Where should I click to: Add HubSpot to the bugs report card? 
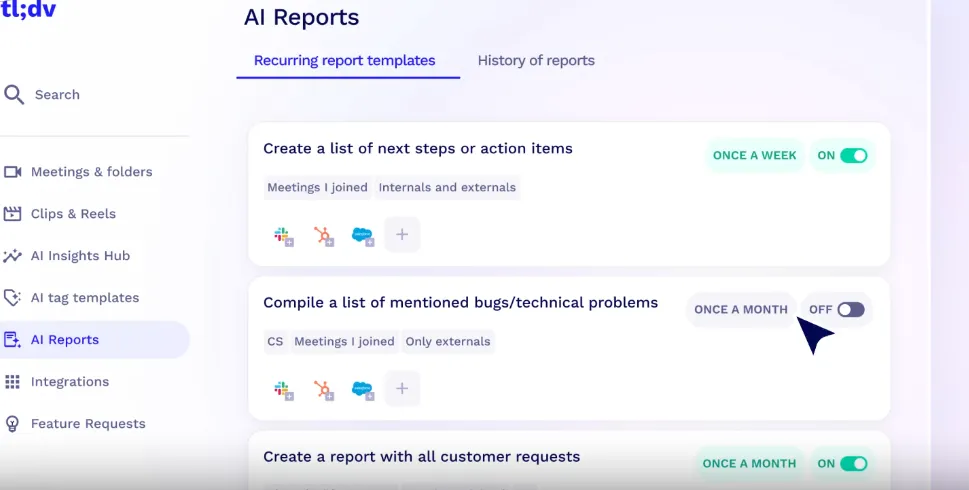[324, 391]
